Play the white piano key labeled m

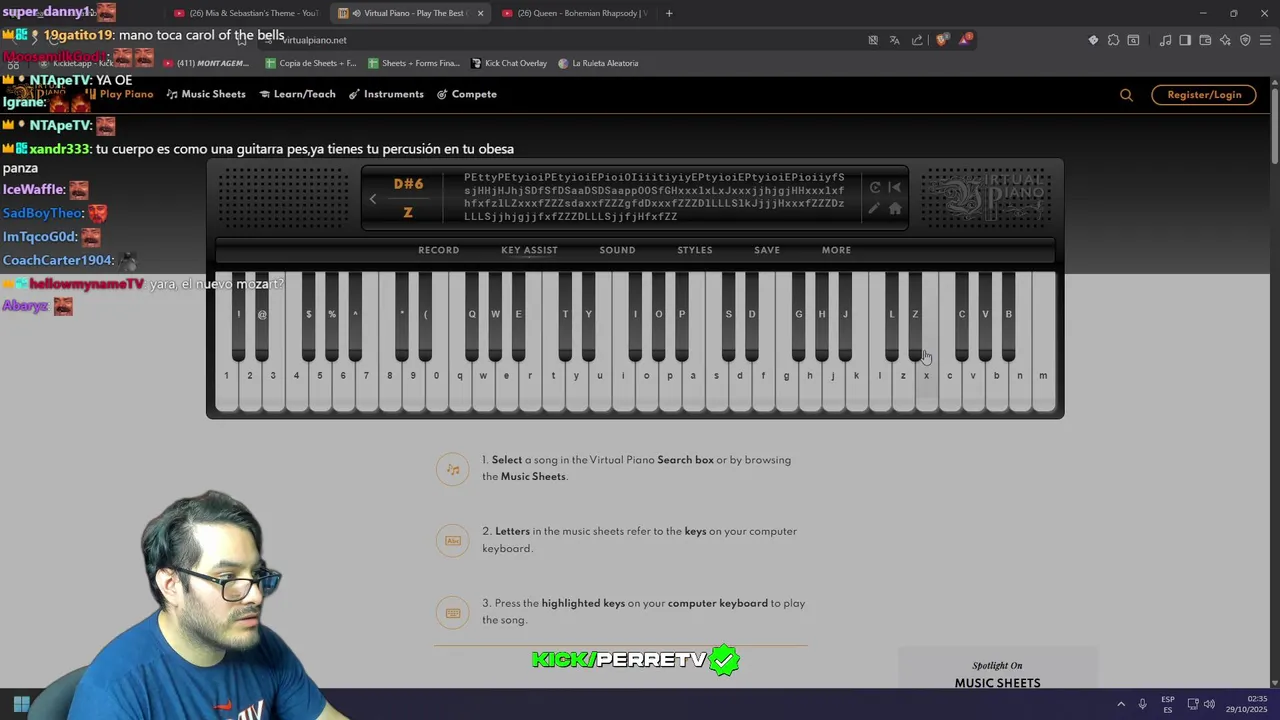pyautogui.click(x=1043, y=376)
